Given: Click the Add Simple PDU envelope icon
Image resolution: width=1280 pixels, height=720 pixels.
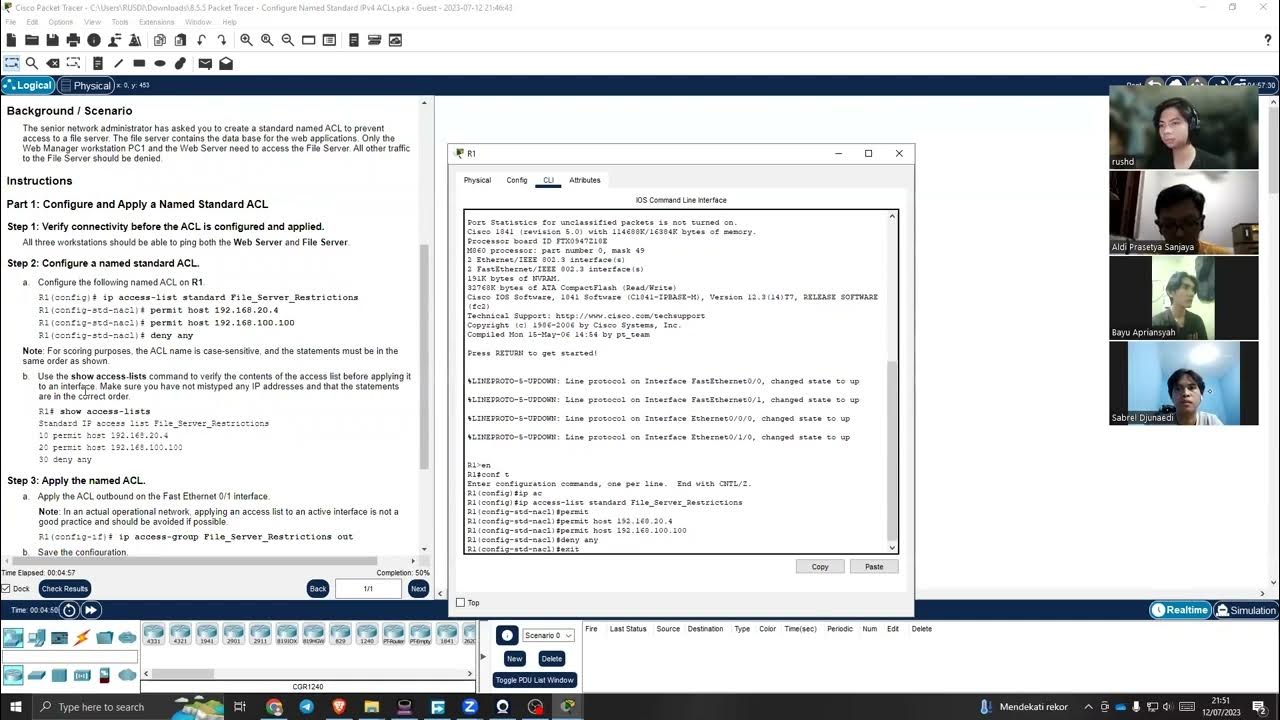Looking at the screenshot, I should pyautogui.click(x=205, y=63).
